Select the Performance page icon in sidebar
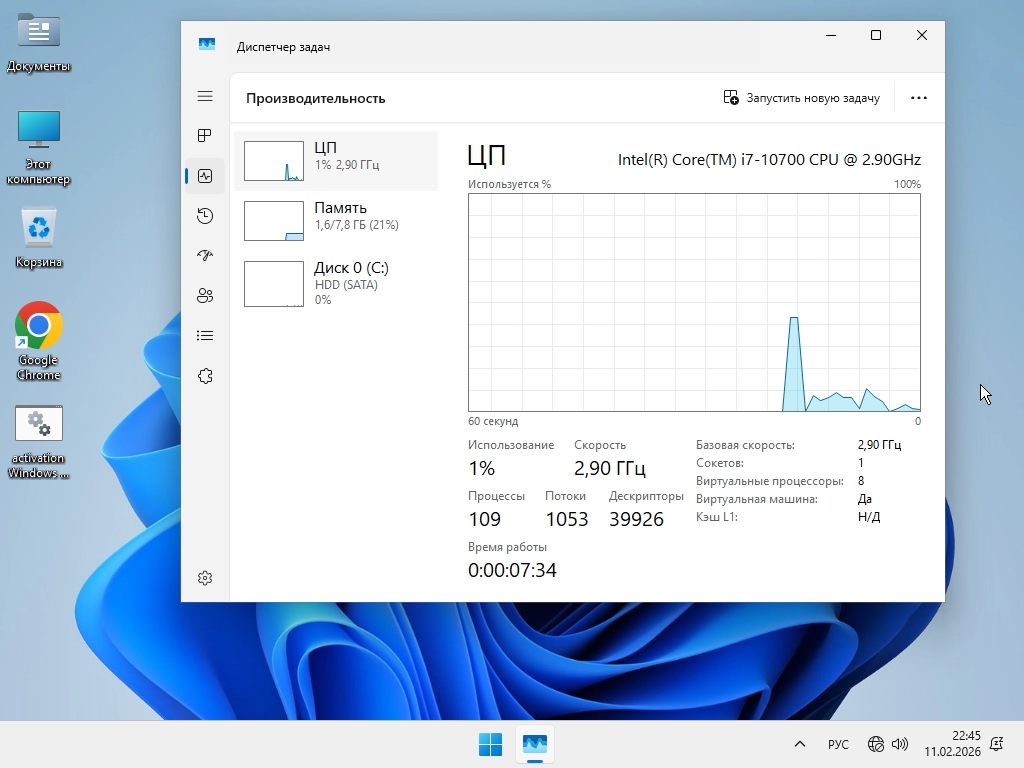This screenshot has height=768, width=1024. point(205,176)
